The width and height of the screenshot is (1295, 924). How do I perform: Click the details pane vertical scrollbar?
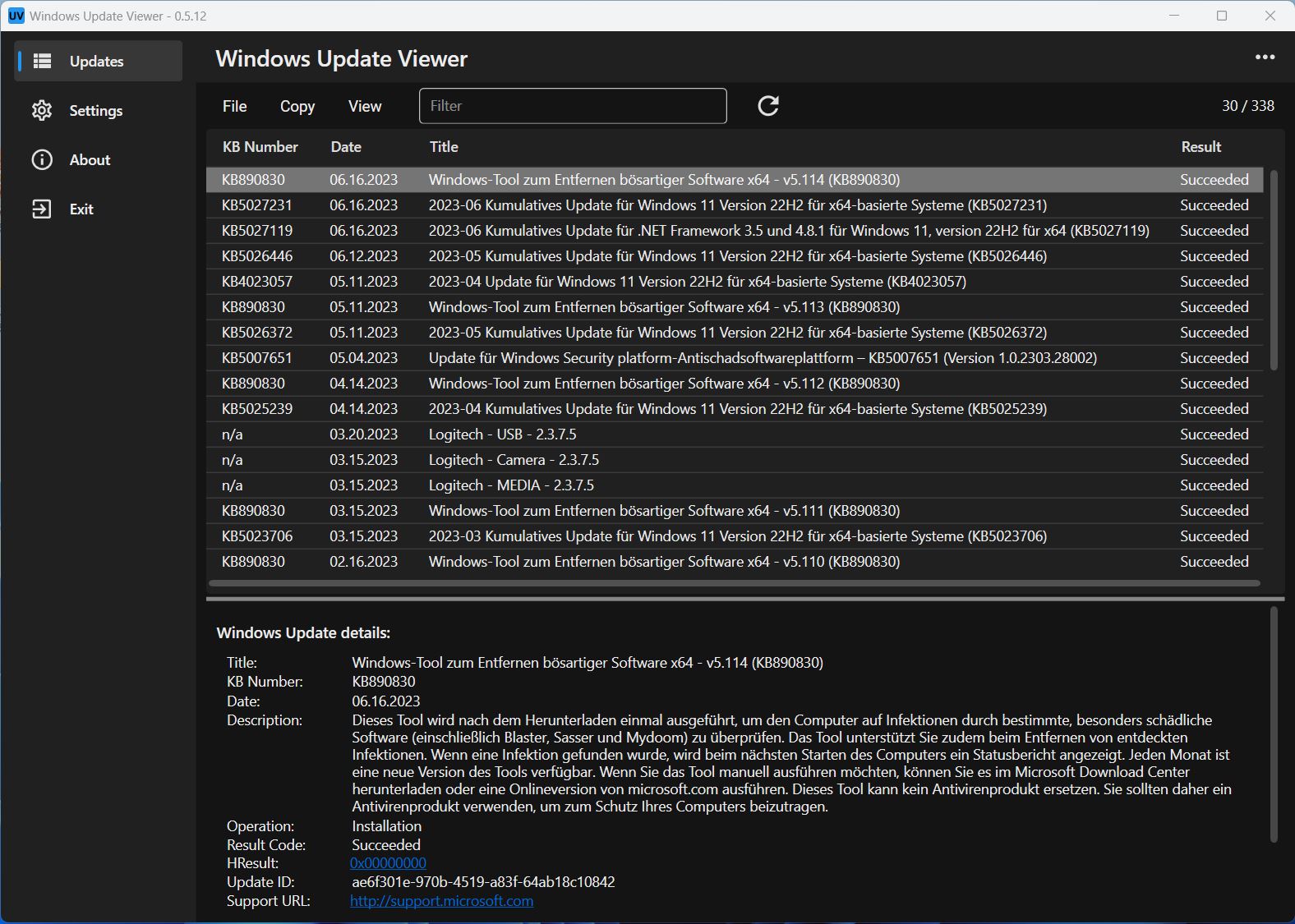click(x=1274, y=724)
